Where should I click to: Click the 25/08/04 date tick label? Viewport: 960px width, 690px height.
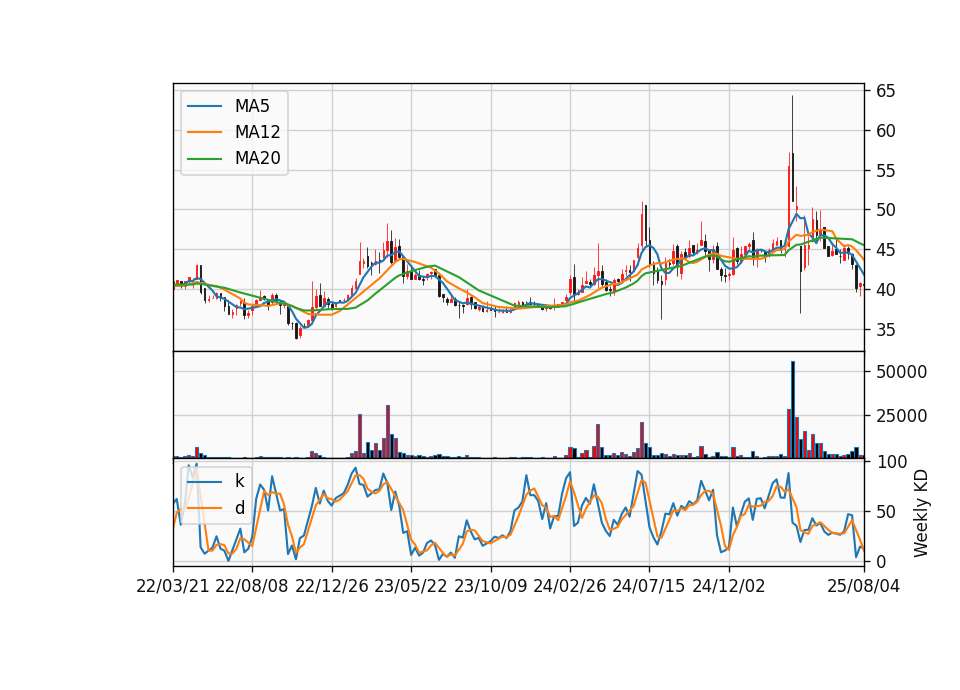pyautogui.click(x=864, y=586)
